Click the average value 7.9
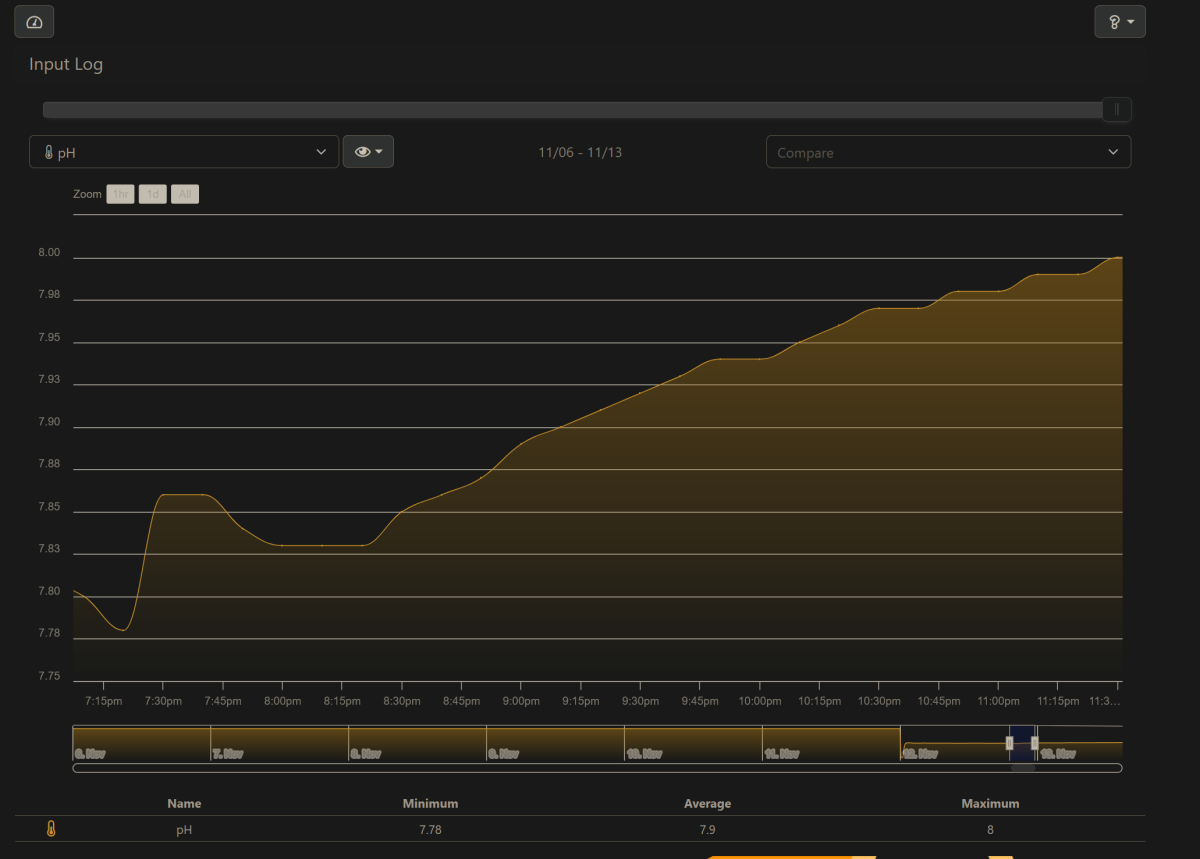Screen dimensions: 1200x859 707,829
